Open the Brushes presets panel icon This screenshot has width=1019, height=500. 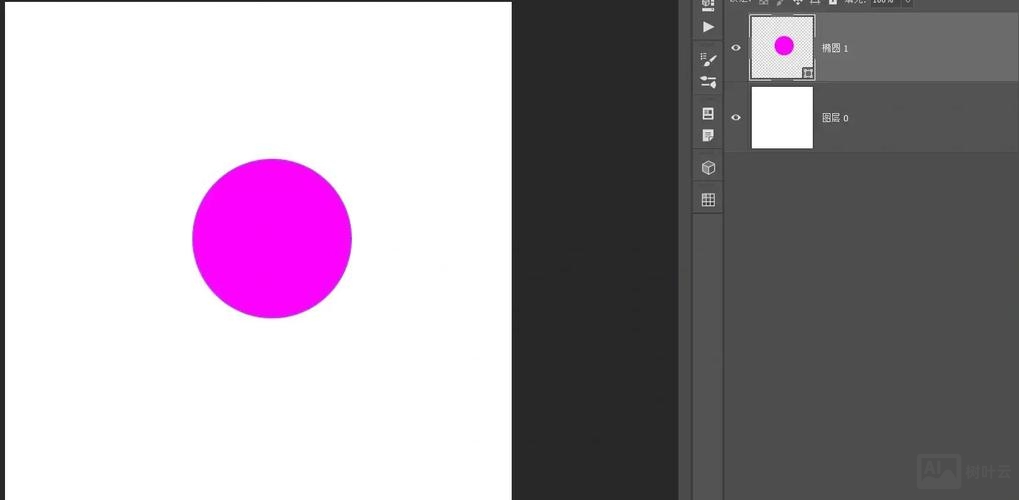tap(708, 81)
